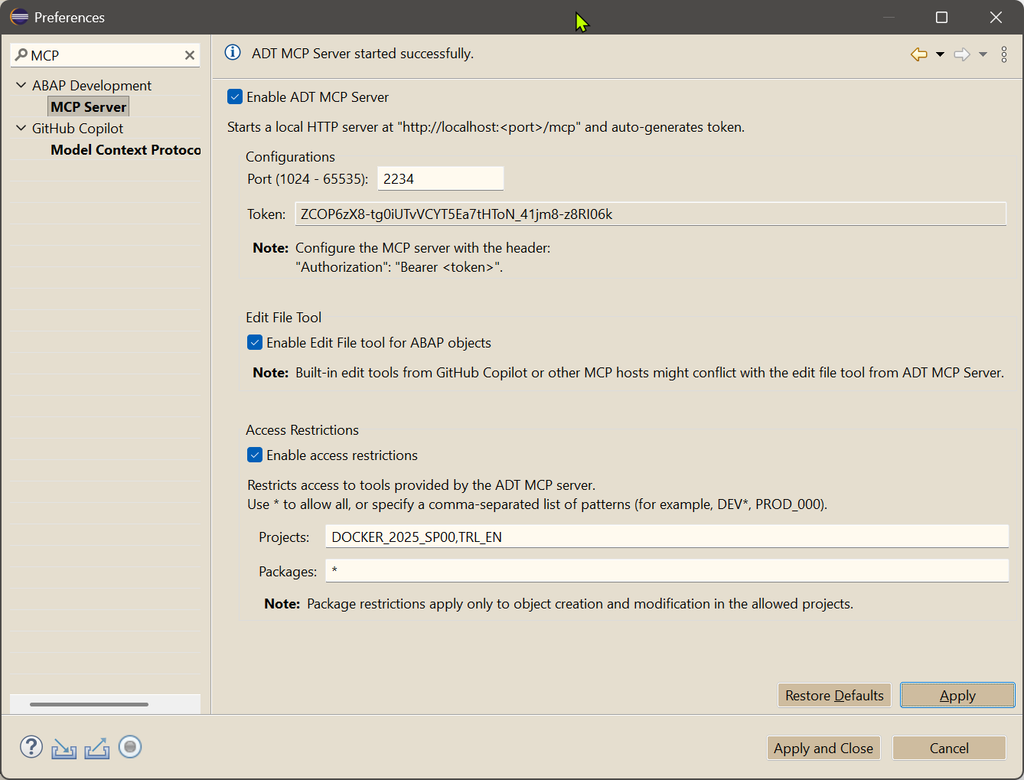Click the 'Configurations' group label
The image size is (1024, 780).
(290, 157)
